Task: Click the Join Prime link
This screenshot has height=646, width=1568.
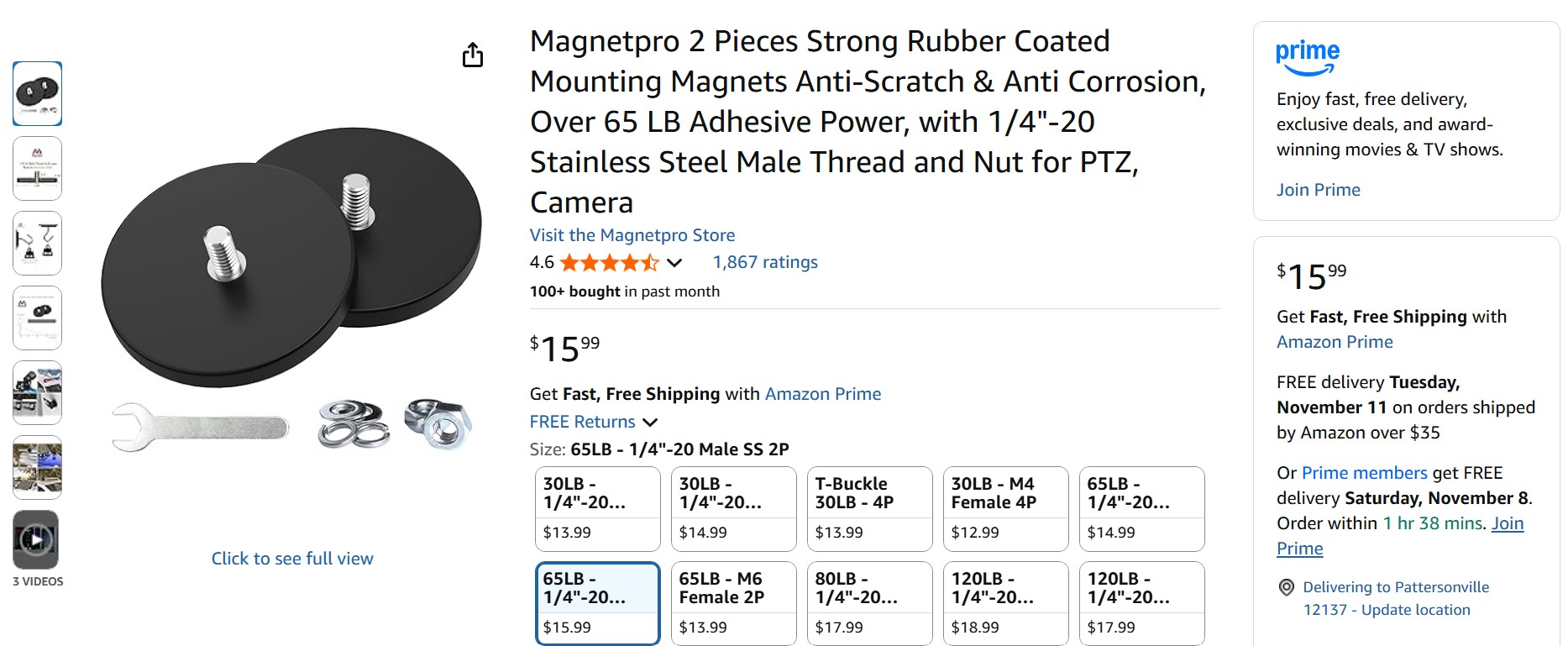Action: coord(1318,190)
